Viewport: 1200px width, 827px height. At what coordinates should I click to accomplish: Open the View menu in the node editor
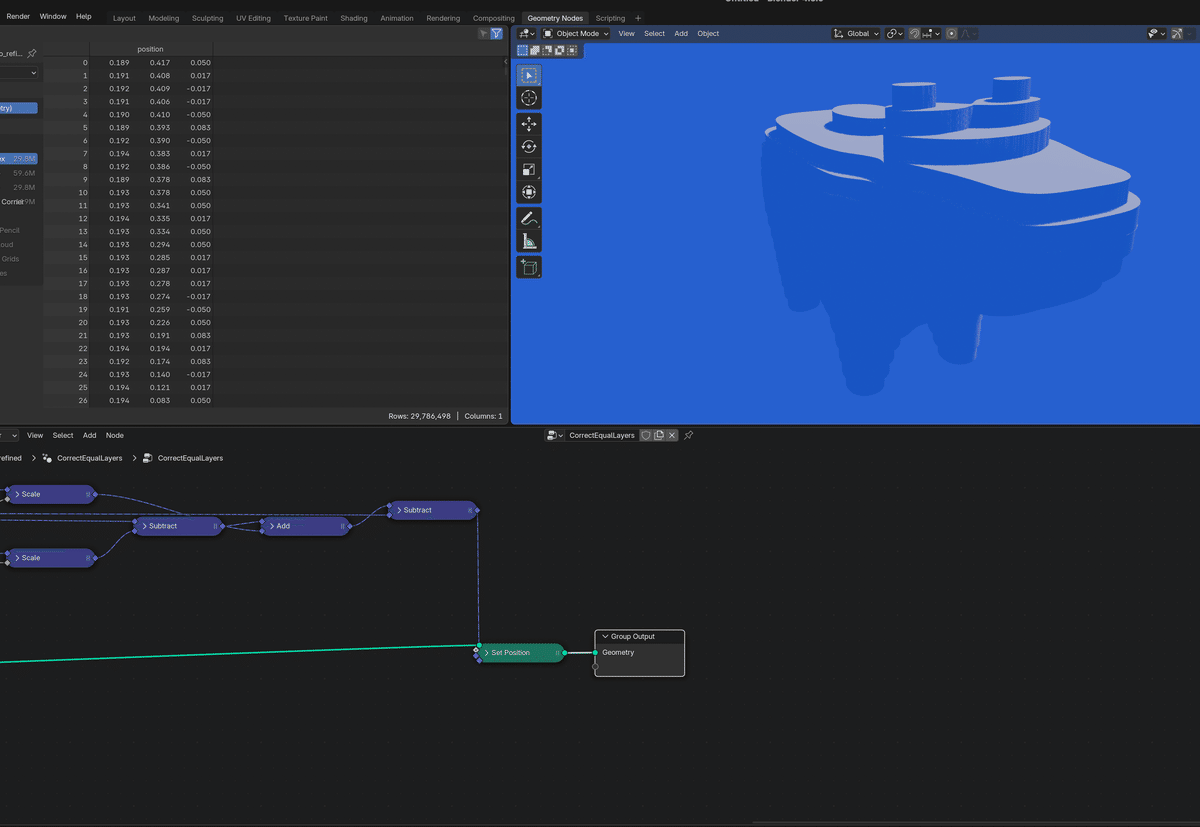point(35,435)
